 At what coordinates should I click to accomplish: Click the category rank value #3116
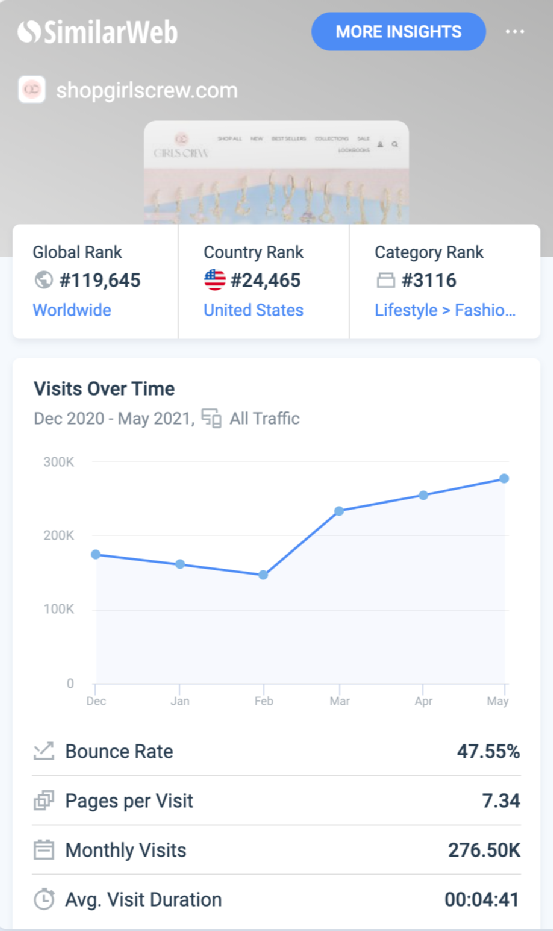(x=429, y=280)
